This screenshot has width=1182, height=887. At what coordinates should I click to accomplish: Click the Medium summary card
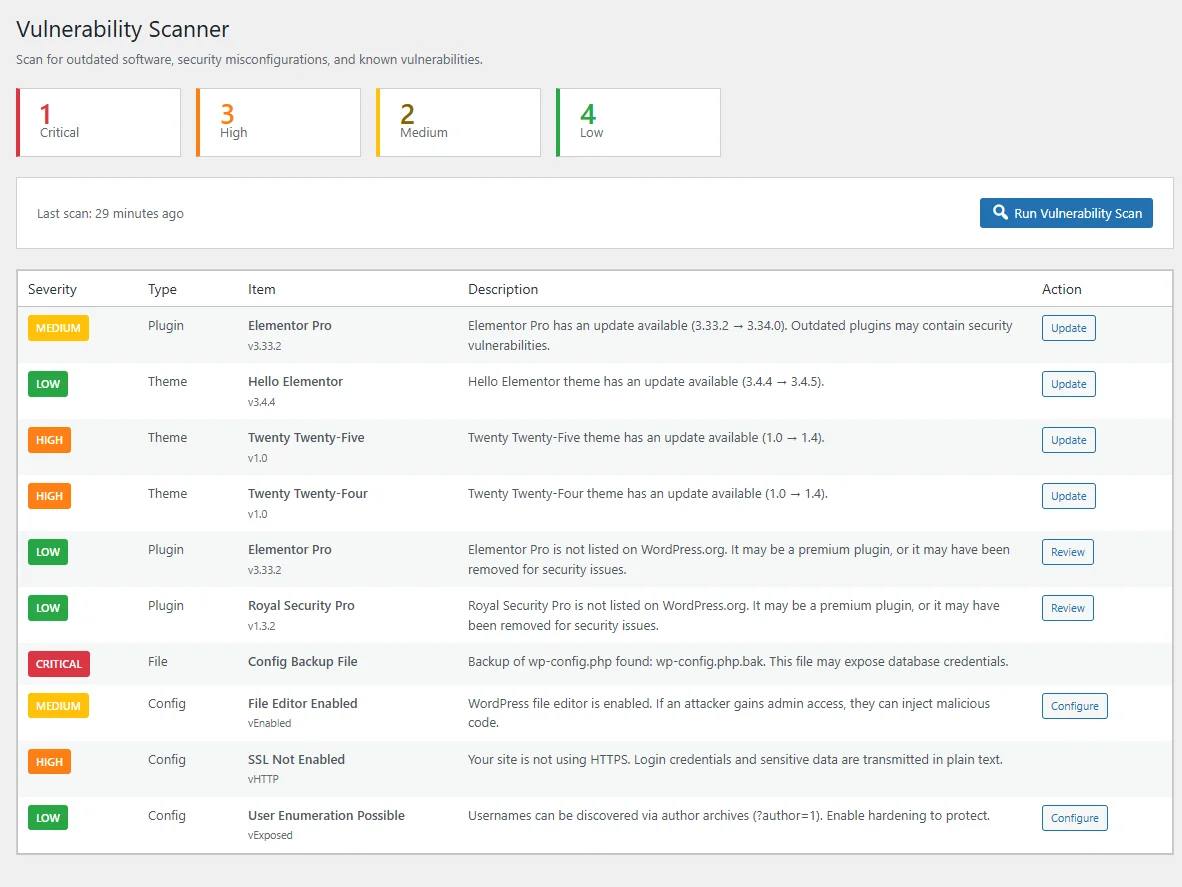(x=458, y=122)
